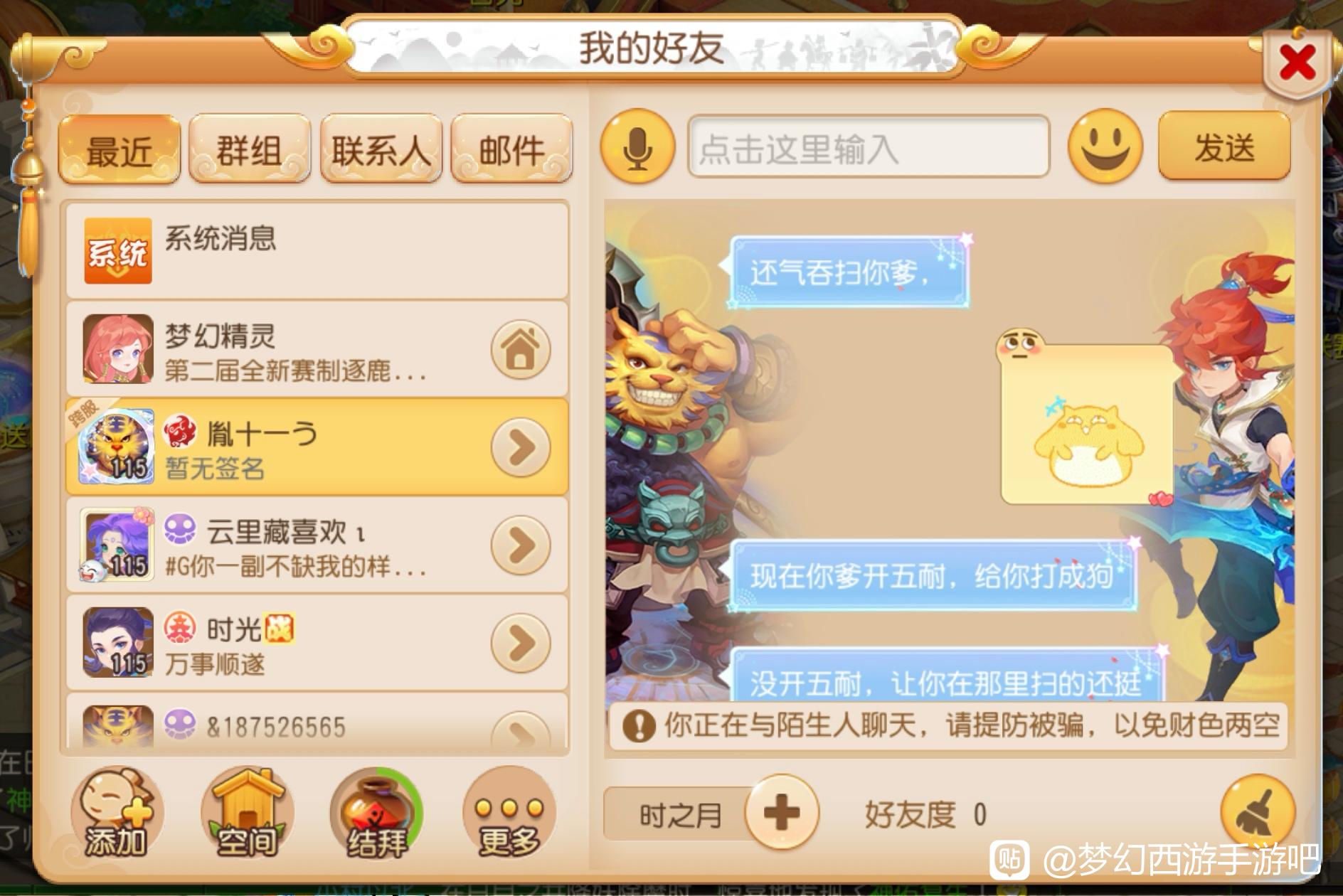Close the 我的好友 friends window
The image size is (1343, 896).
[1297, 64]
